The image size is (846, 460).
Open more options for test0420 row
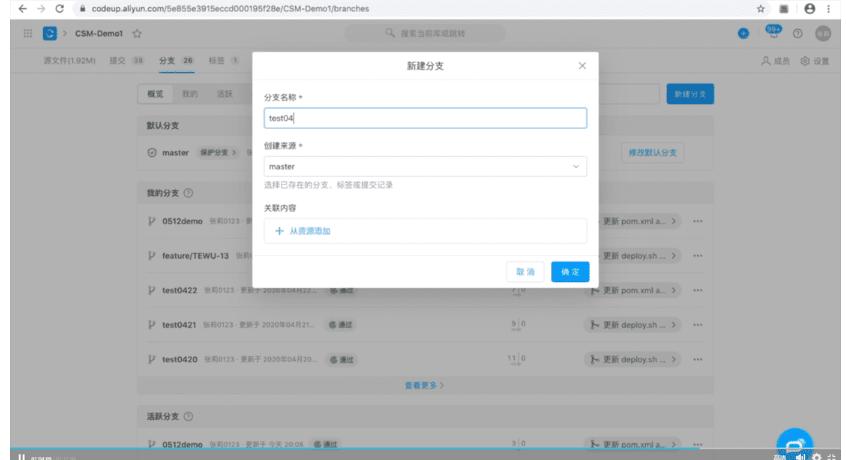(698, 359)
